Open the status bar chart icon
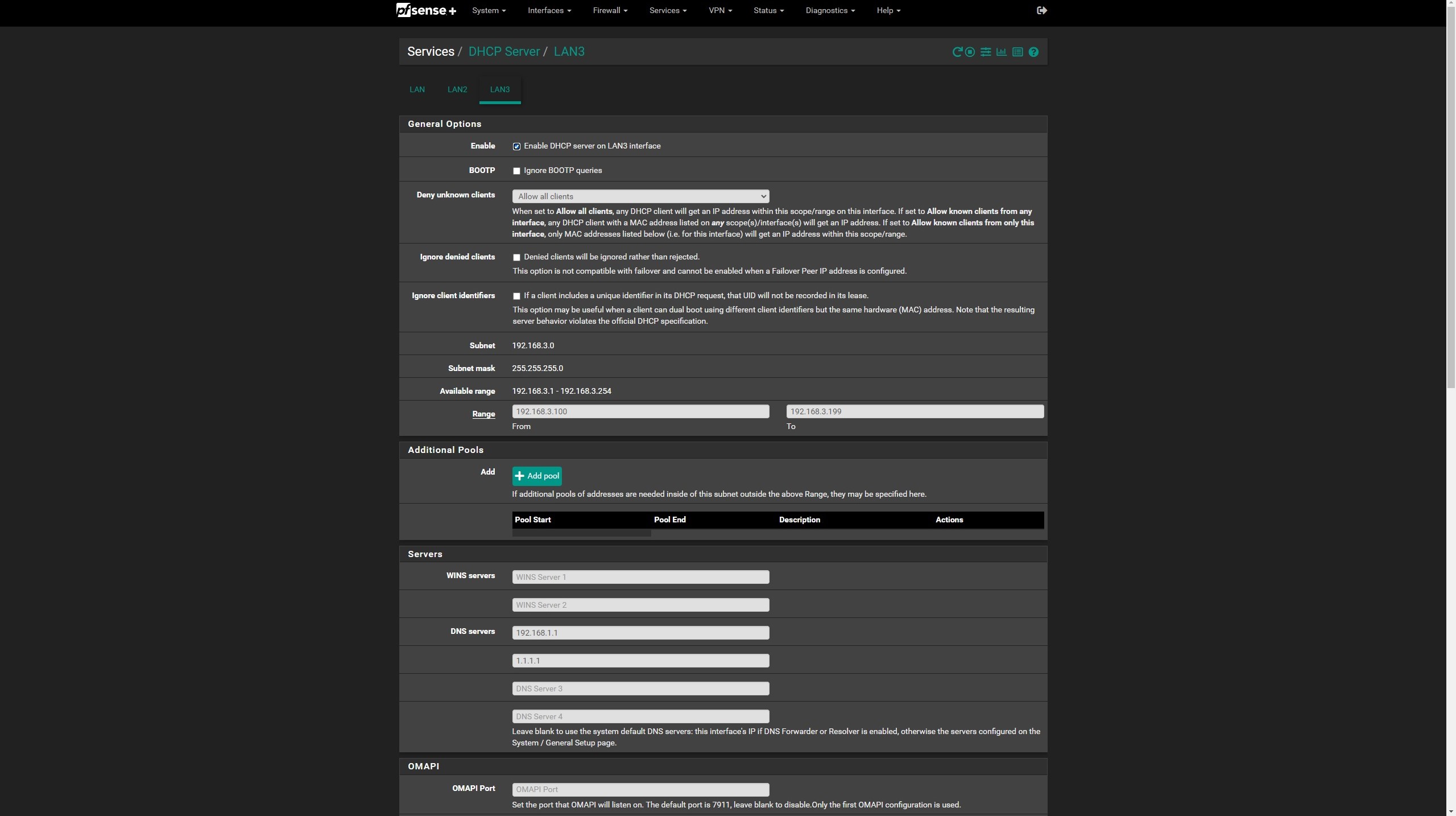 pos(1002,52)
